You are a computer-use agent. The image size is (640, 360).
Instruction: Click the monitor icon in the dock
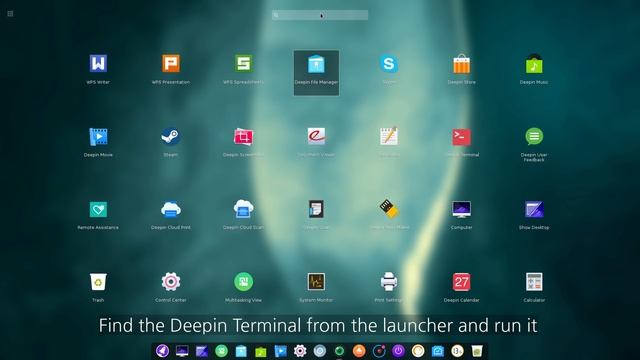tap(182, 351)
